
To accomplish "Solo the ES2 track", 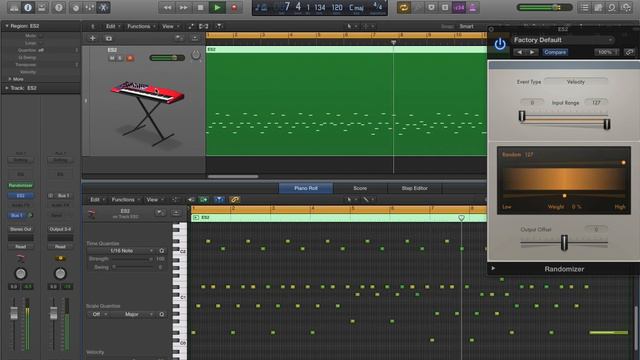I will point(120,58).
